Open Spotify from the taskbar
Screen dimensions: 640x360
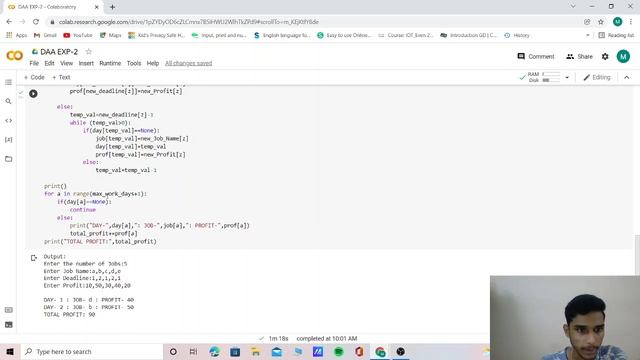339,351
